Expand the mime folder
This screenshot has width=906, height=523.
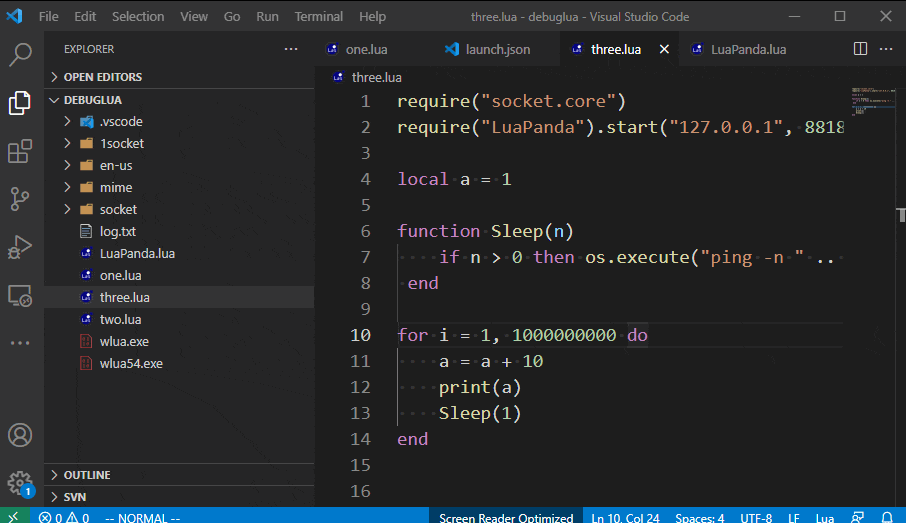click(x=179, y=187)
